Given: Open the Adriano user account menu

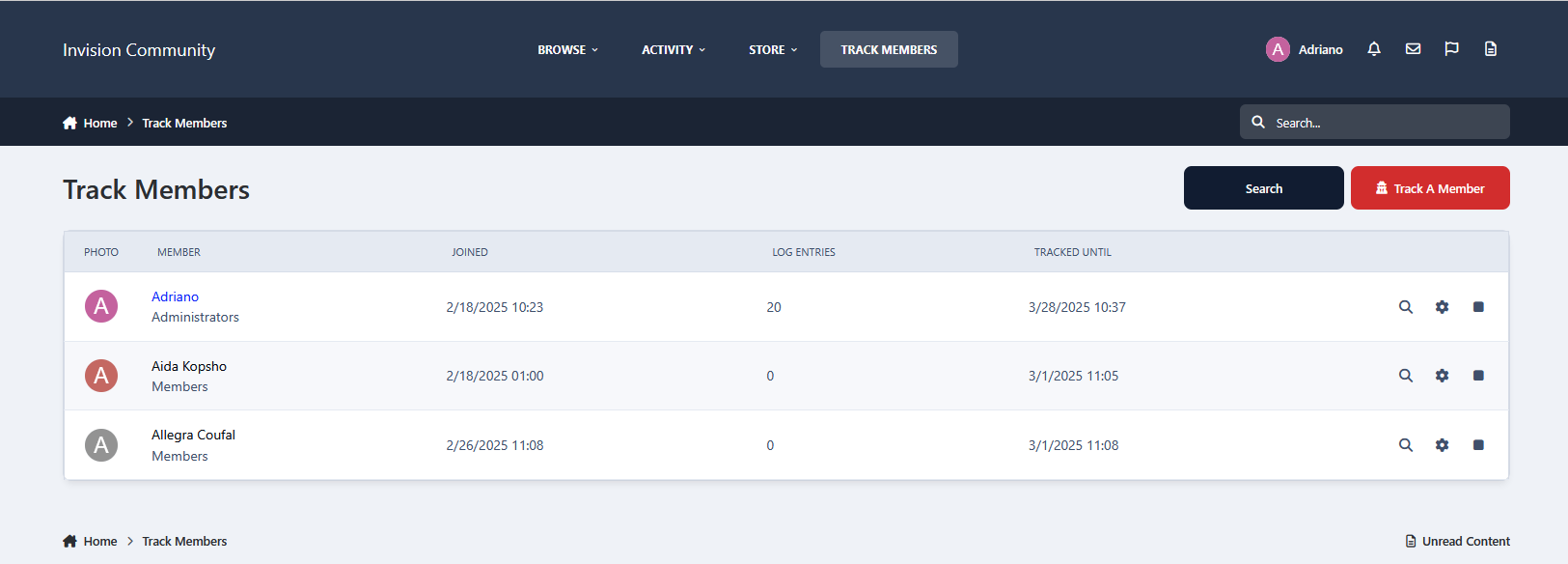Looking at the screenshot, I should tap(1305, 49).
